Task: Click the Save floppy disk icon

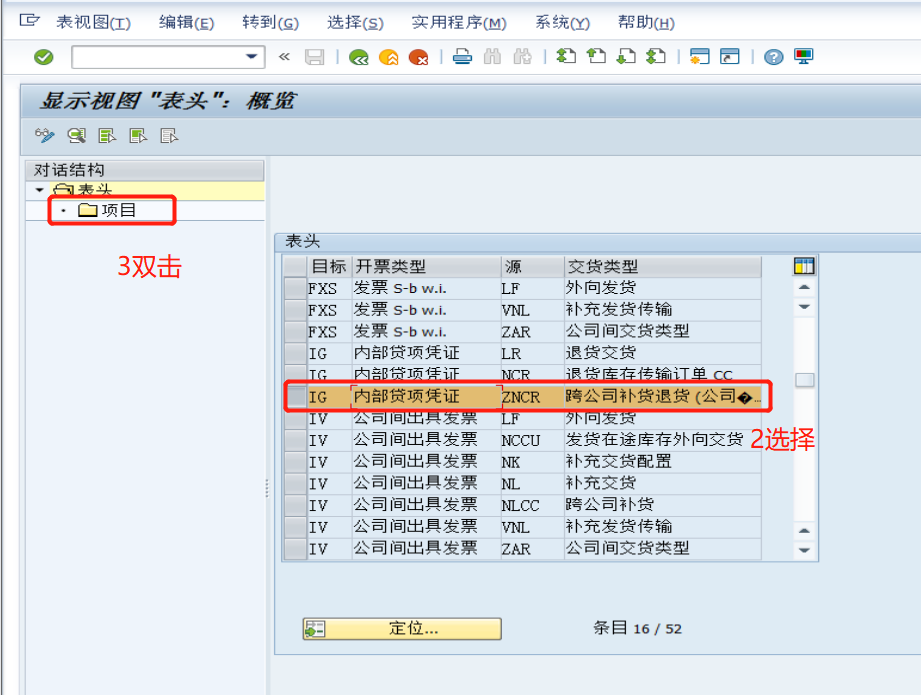Action: tap(315, 57)
